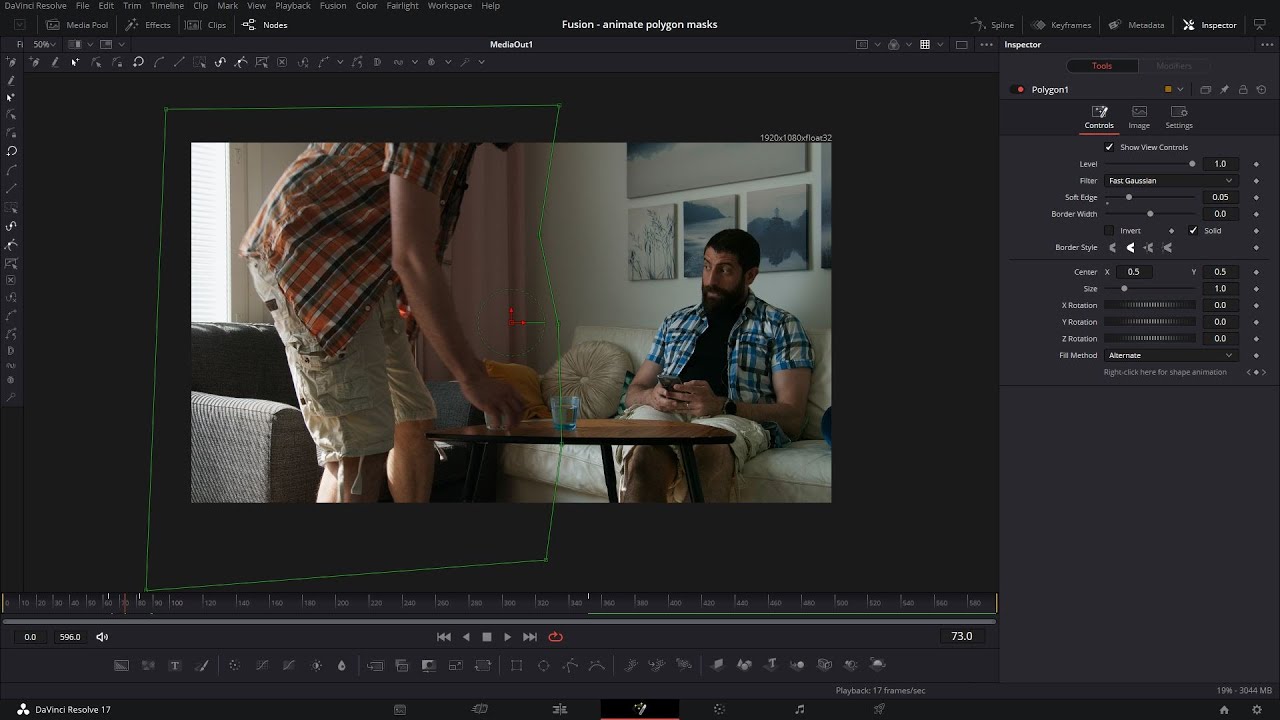
Task: Toggle keyframe diamond for Soft Edge
Action: [x=1256, y=198]
